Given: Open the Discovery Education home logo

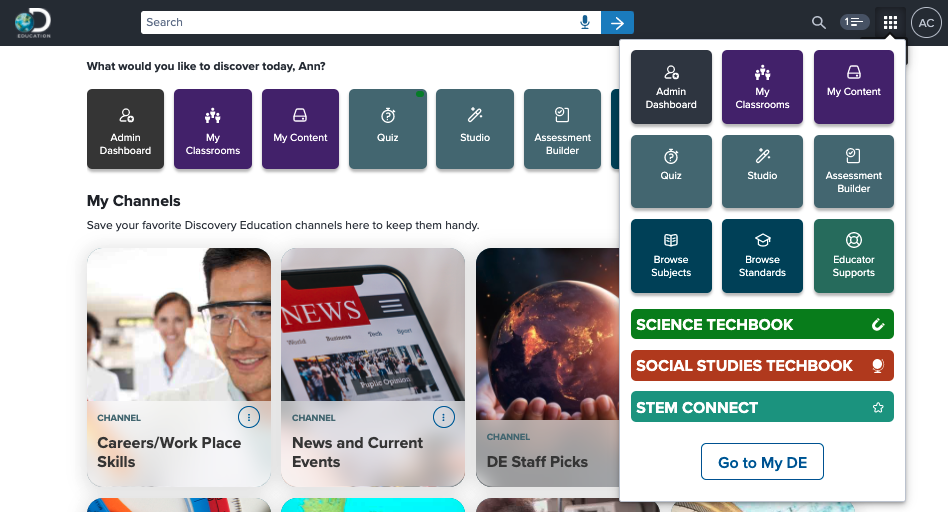Looking at the screenshot, I should tap(33, 23).
